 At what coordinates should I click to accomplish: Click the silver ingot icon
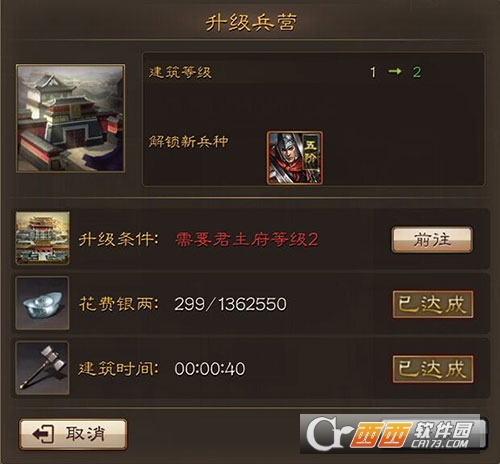coord(43,303)
